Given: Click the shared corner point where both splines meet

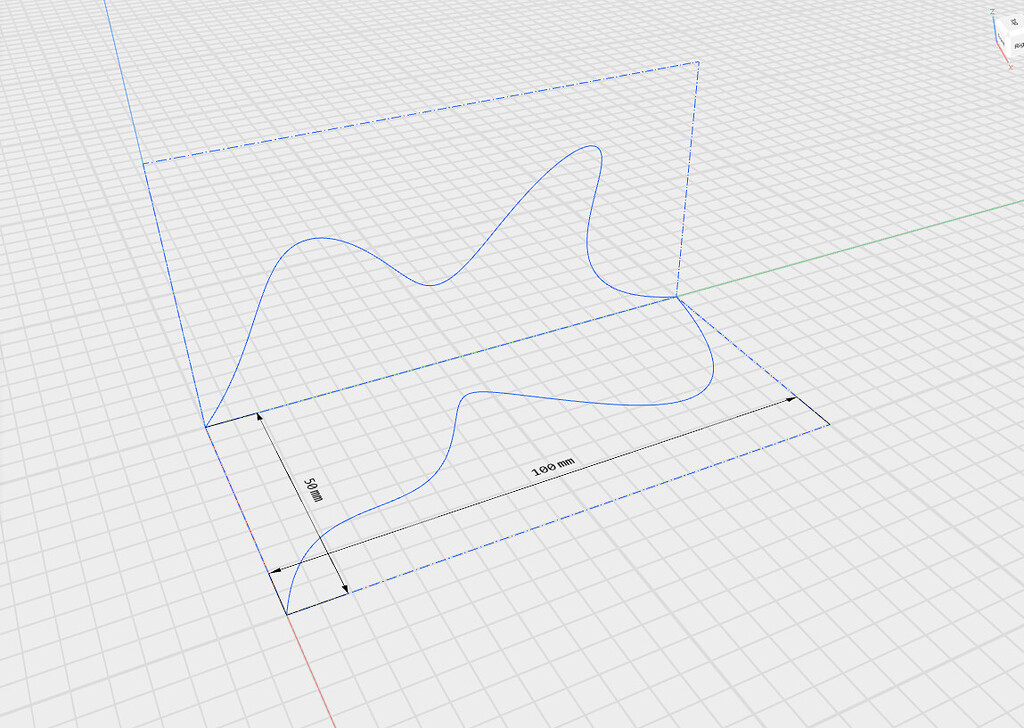Looking at the screenshot, I should [677, 297].
